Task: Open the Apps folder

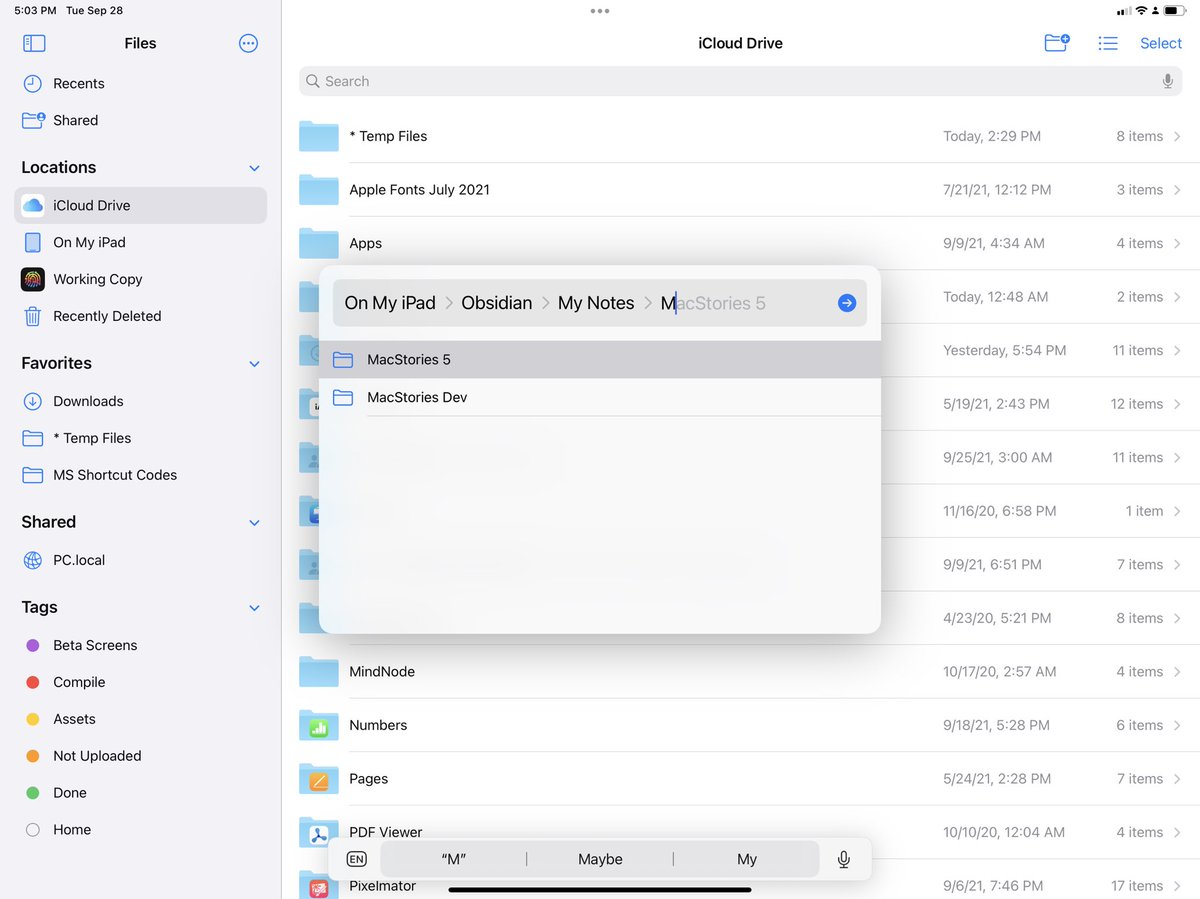Action: pyautogui.click(x=740, y=243)
